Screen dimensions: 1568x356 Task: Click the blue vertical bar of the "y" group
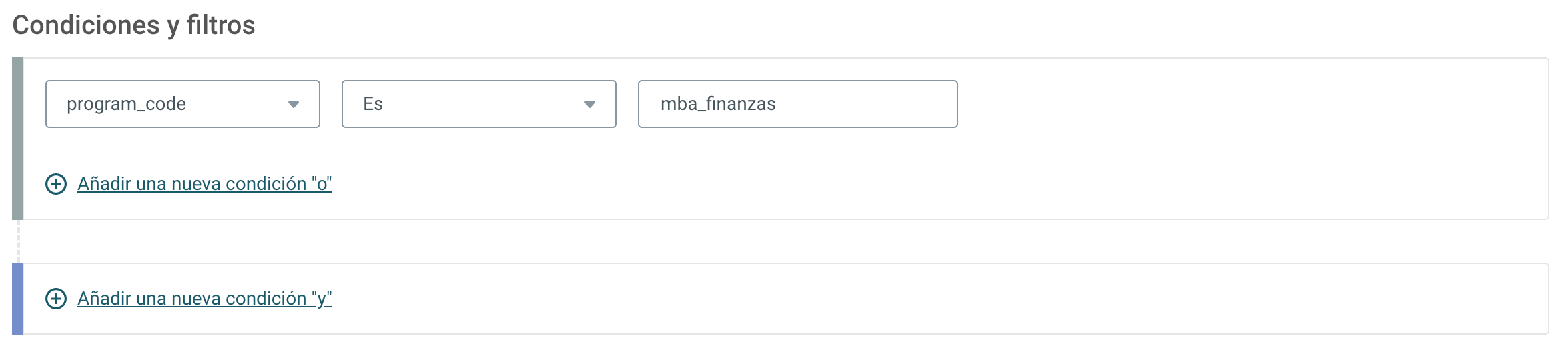17,299
